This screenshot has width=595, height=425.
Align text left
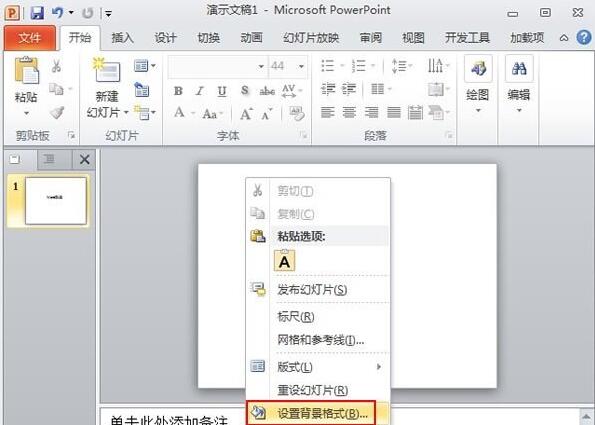coord(328,112)
